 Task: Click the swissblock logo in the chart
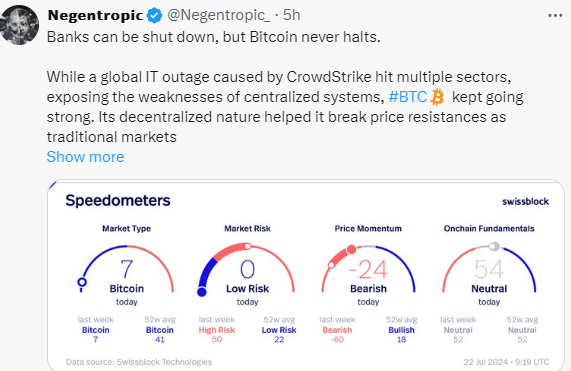[525, 201]
